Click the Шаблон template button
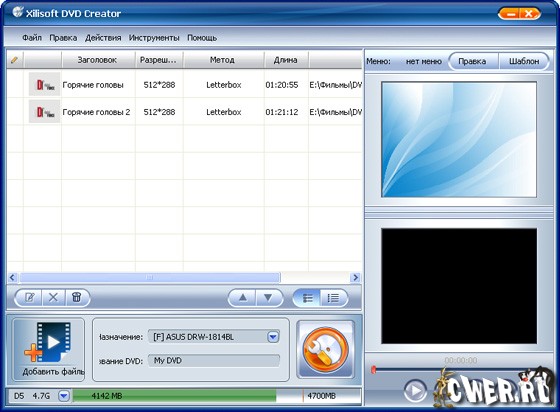 click(x=524, y=61)
